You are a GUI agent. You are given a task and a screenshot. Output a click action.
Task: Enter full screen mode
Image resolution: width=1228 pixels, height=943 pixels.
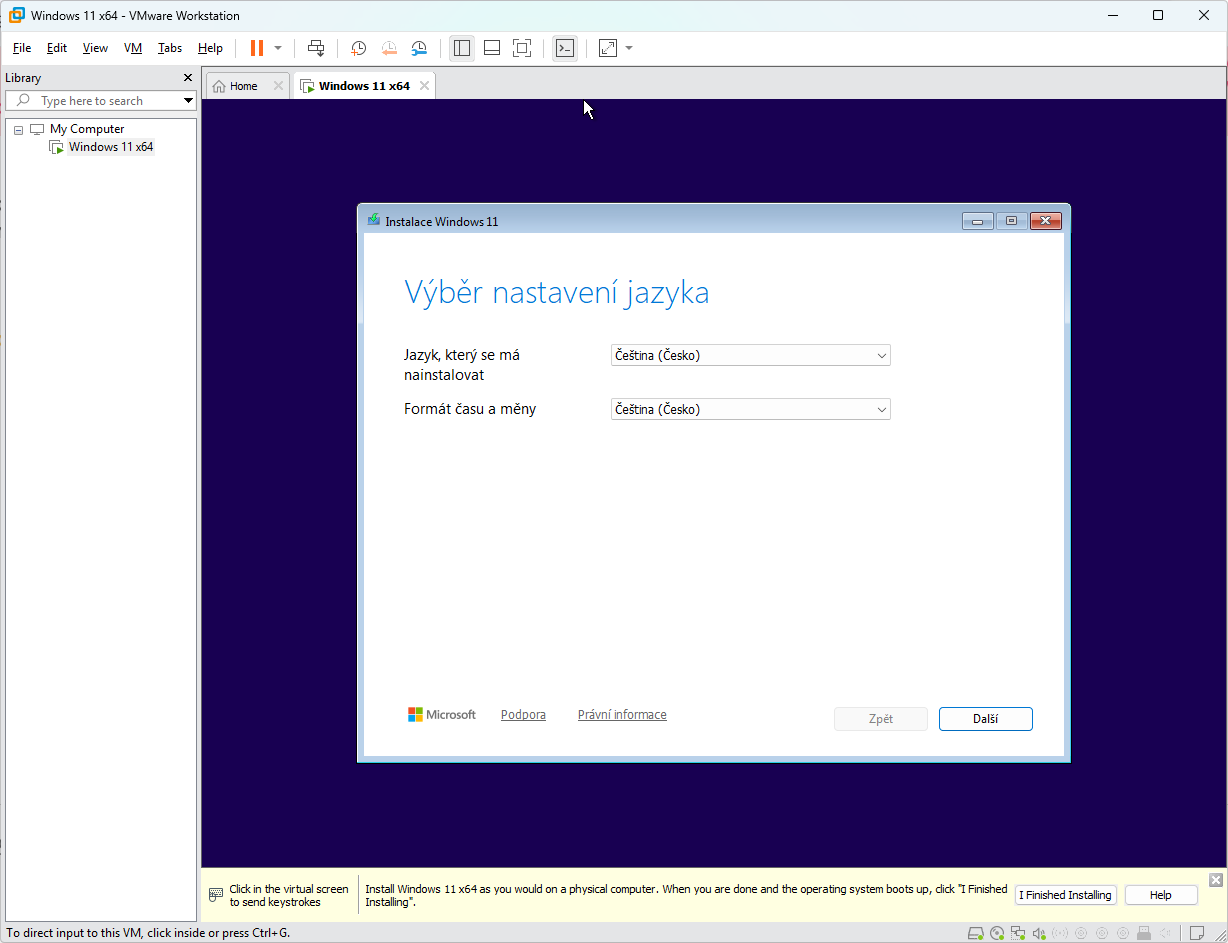point(522,48)
